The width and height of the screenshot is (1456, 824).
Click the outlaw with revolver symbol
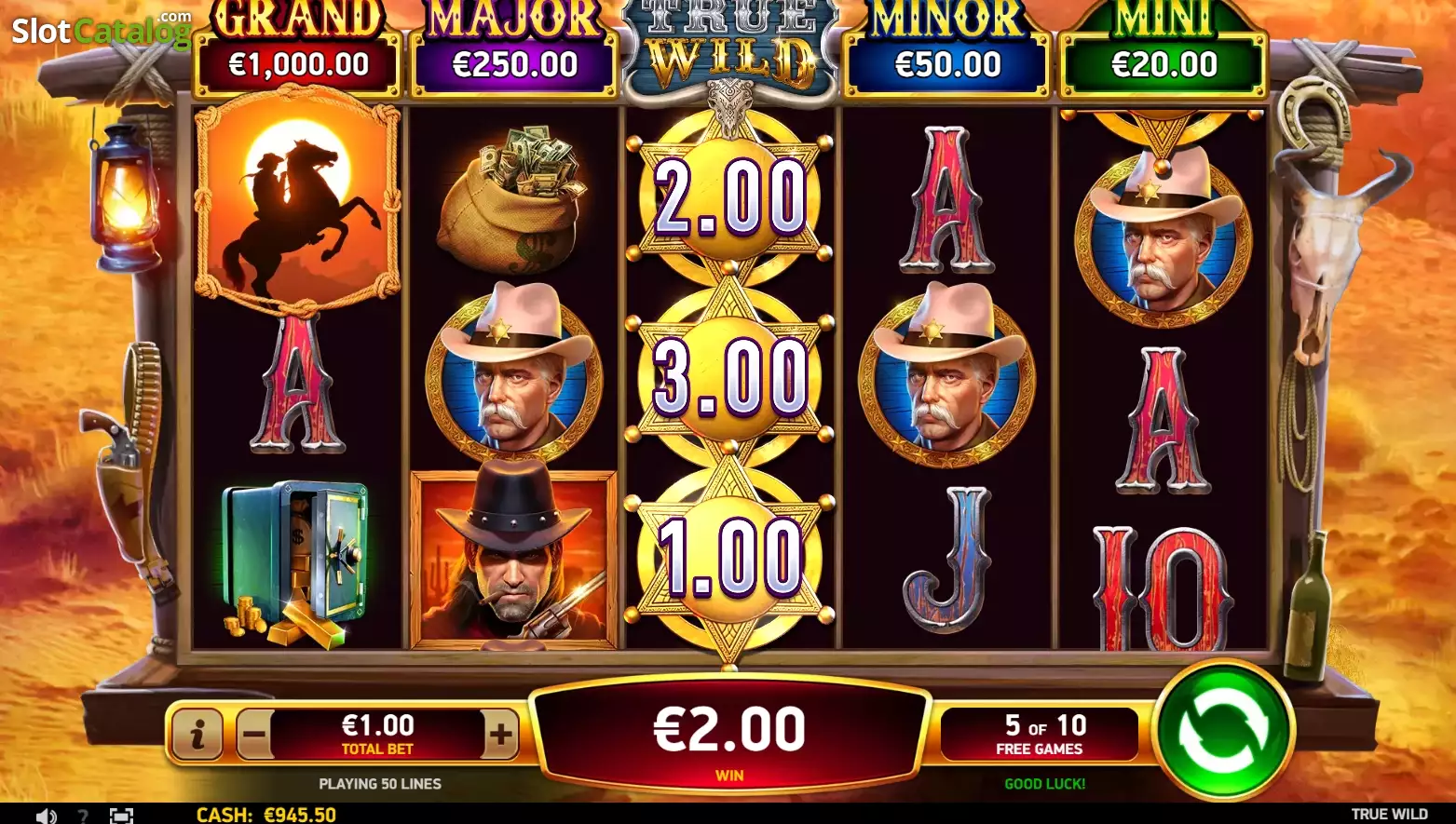tap(513, 559)
